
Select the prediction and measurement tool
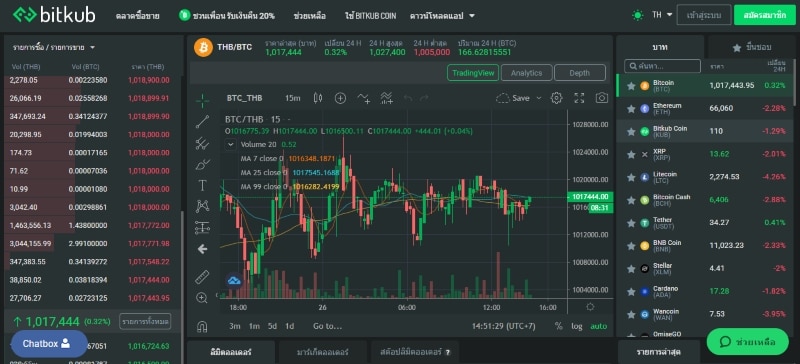coord(203,228)
